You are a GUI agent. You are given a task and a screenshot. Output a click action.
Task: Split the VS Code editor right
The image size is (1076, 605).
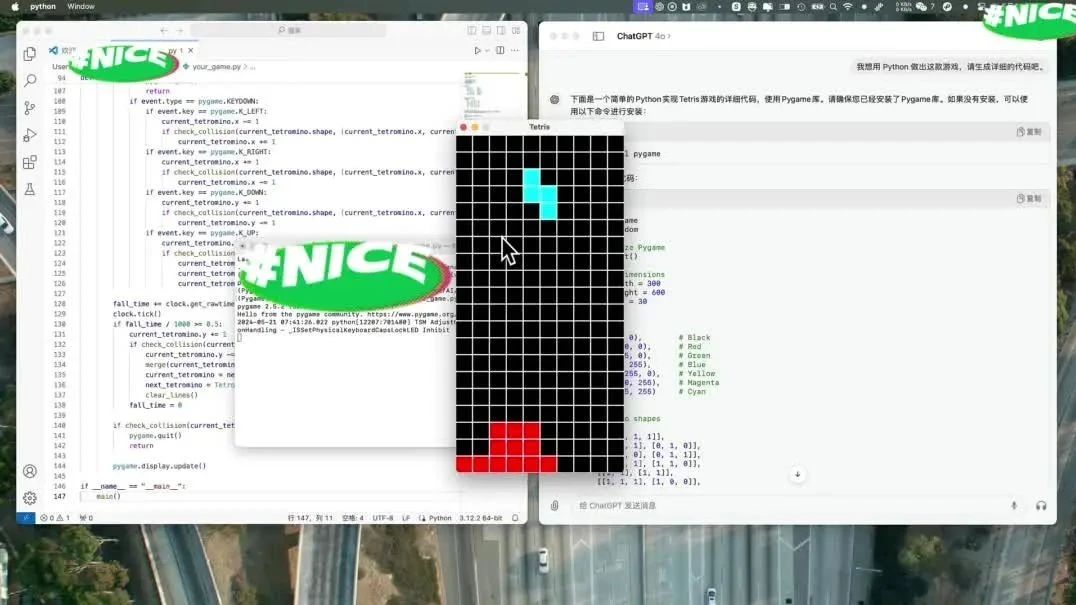click(x=500, y=50)
